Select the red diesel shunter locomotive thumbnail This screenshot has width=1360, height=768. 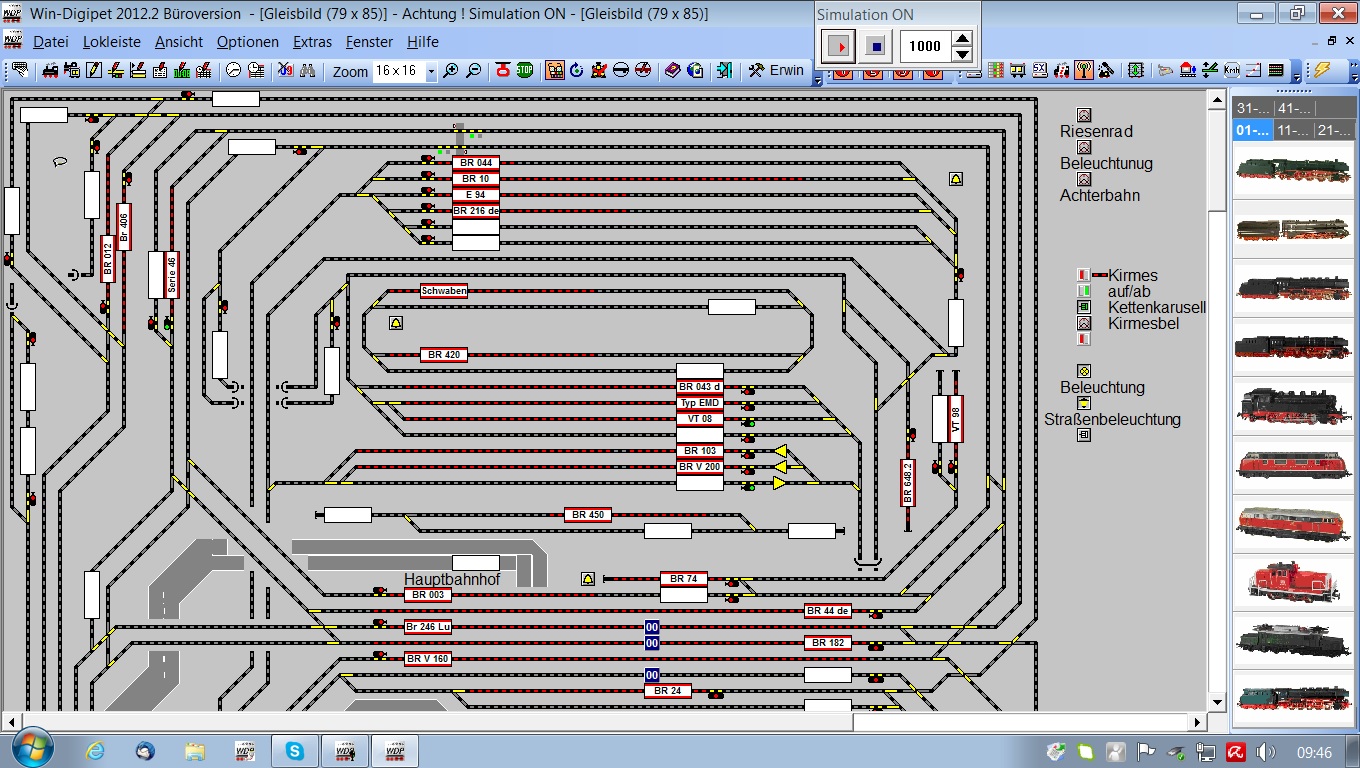point(1293,582)
